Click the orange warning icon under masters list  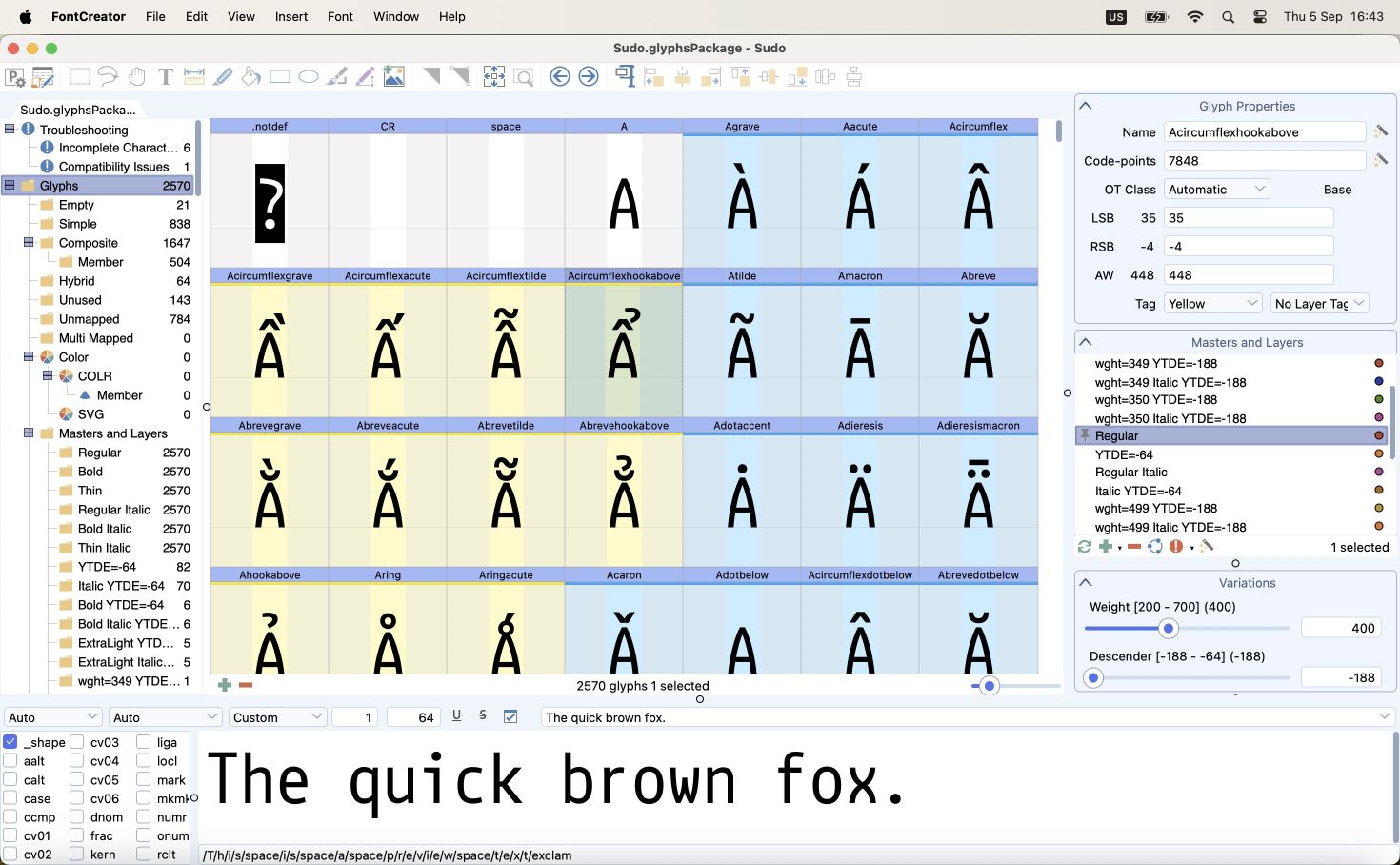[x=1176, y=547]
